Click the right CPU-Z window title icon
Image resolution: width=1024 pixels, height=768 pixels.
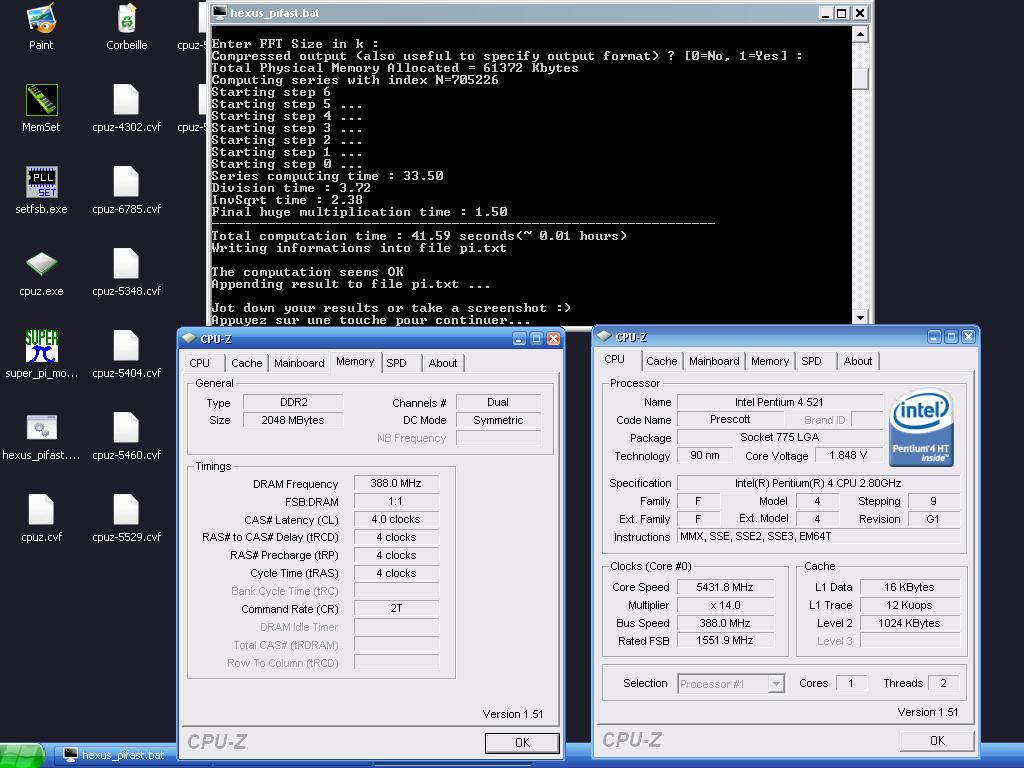[604, 336]
